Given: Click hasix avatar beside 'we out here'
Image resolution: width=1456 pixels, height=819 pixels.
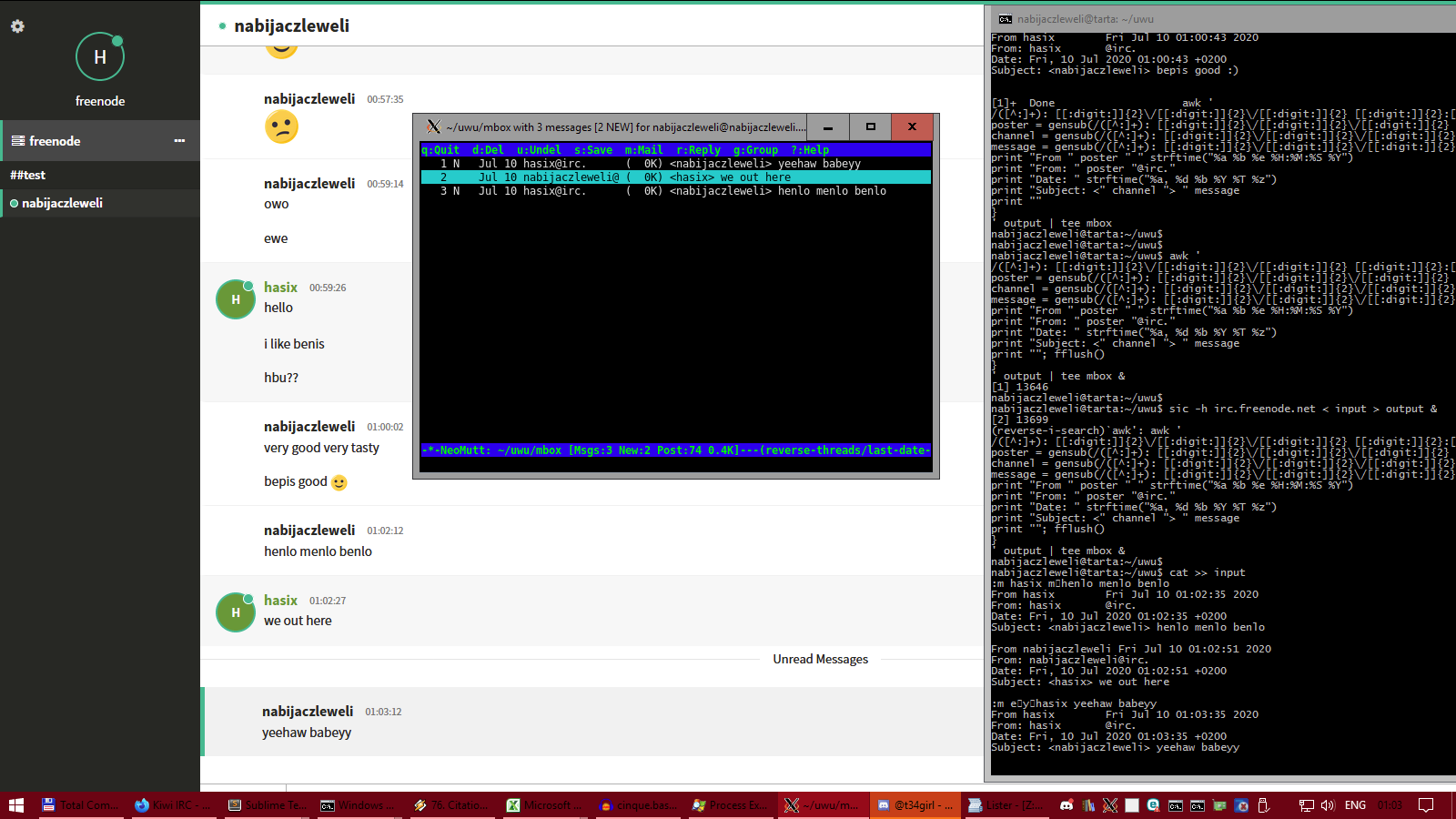Looking at the screenshot, I should (x=236, y=612).
